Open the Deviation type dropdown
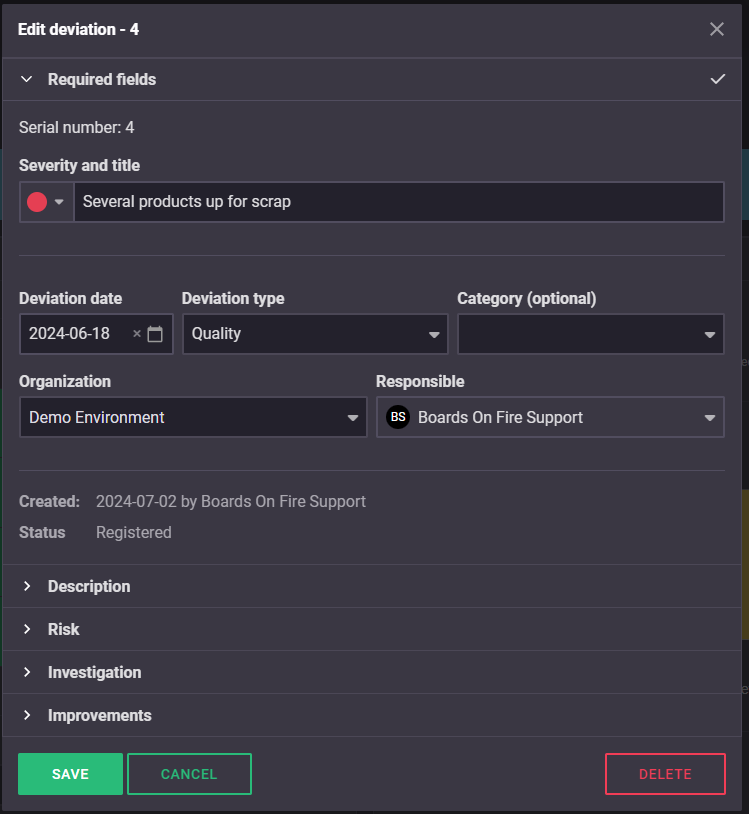The image size is (749, 814). 314,334
